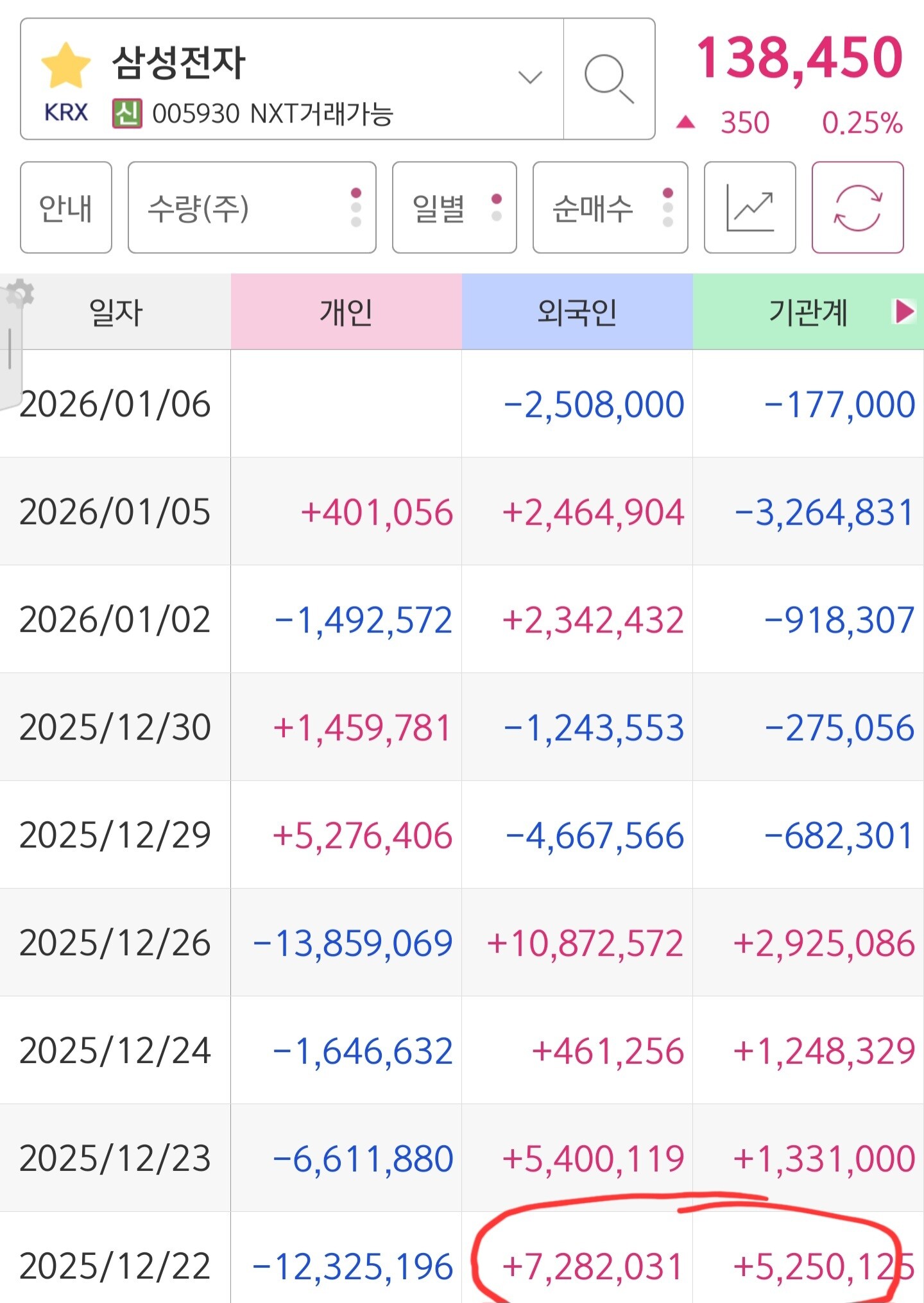Open the 안내 info button
Screen dimensions: 924x1303
click(x=66, y=207)
